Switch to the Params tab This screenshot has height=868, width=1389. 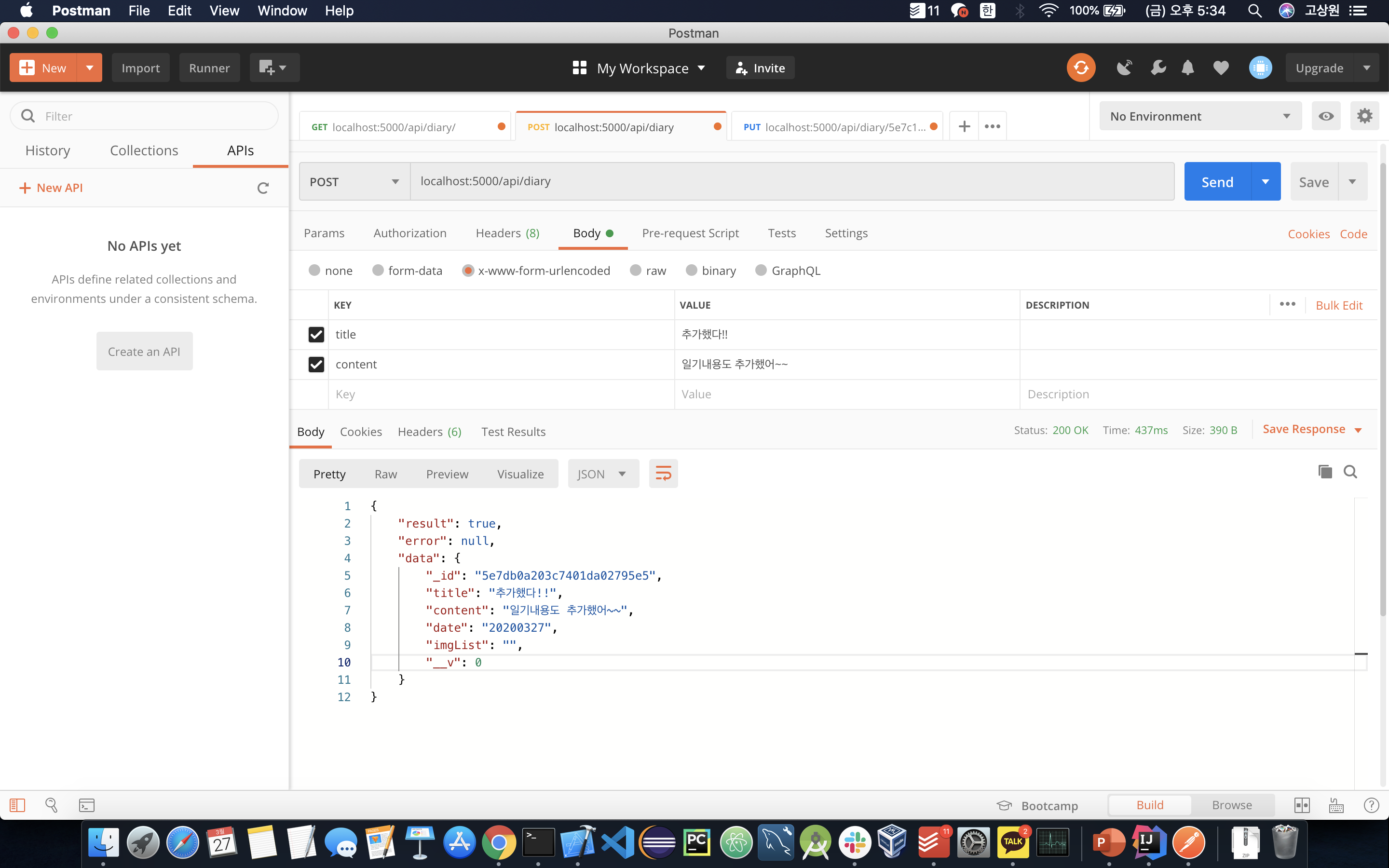pos(324,233)
